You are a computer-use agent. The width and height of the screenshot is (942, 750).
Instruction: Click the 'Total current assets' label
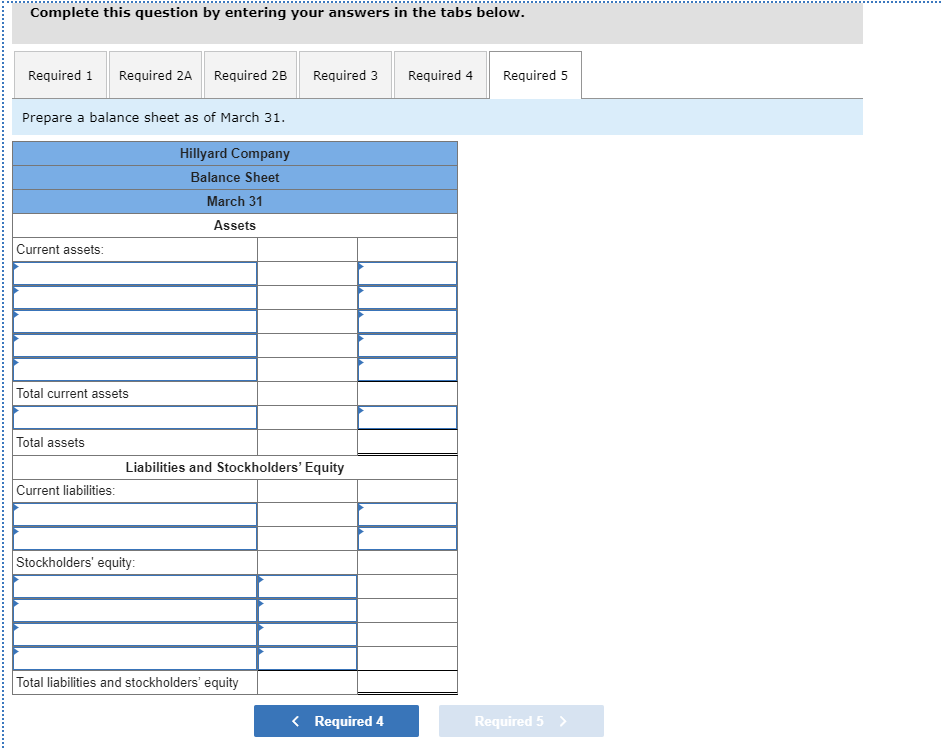72,394
